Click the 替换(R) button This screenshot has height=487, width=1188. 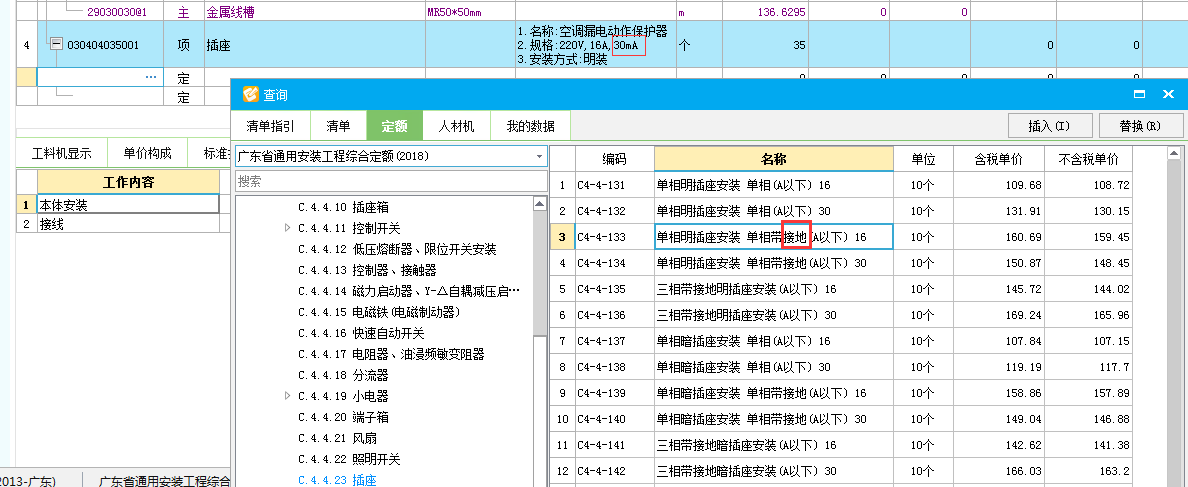point(1140,126)
